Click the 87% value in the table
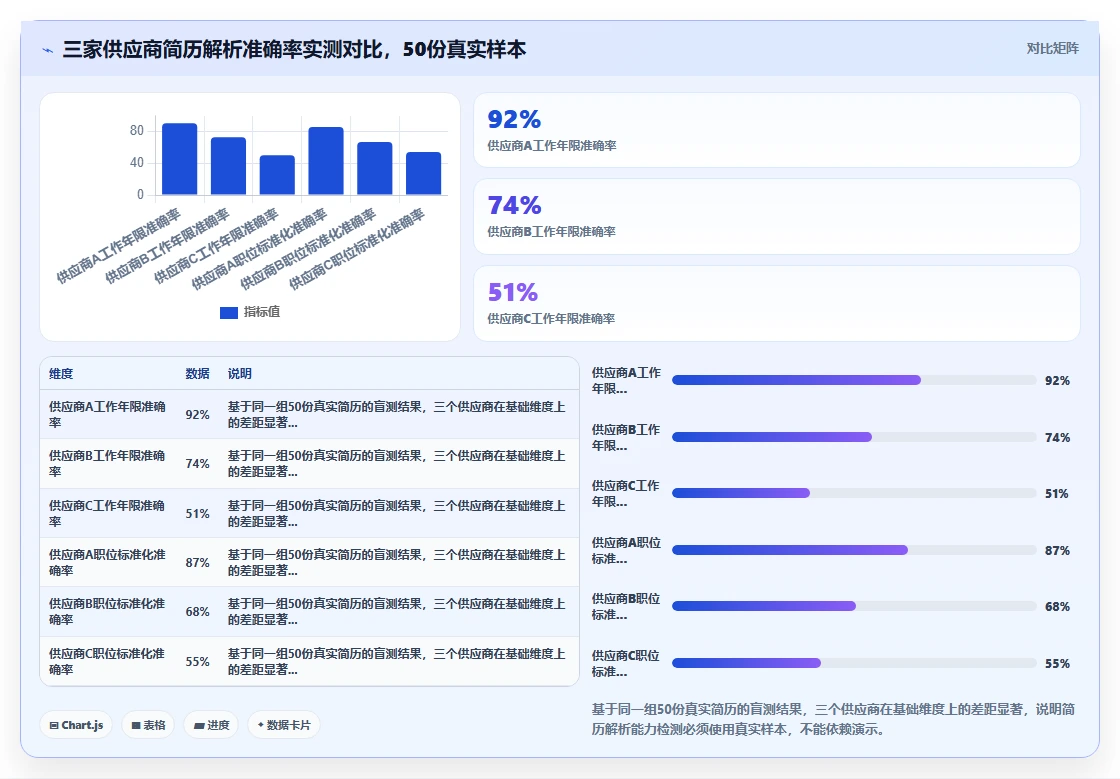1120x779 pixels. point(197,563)
